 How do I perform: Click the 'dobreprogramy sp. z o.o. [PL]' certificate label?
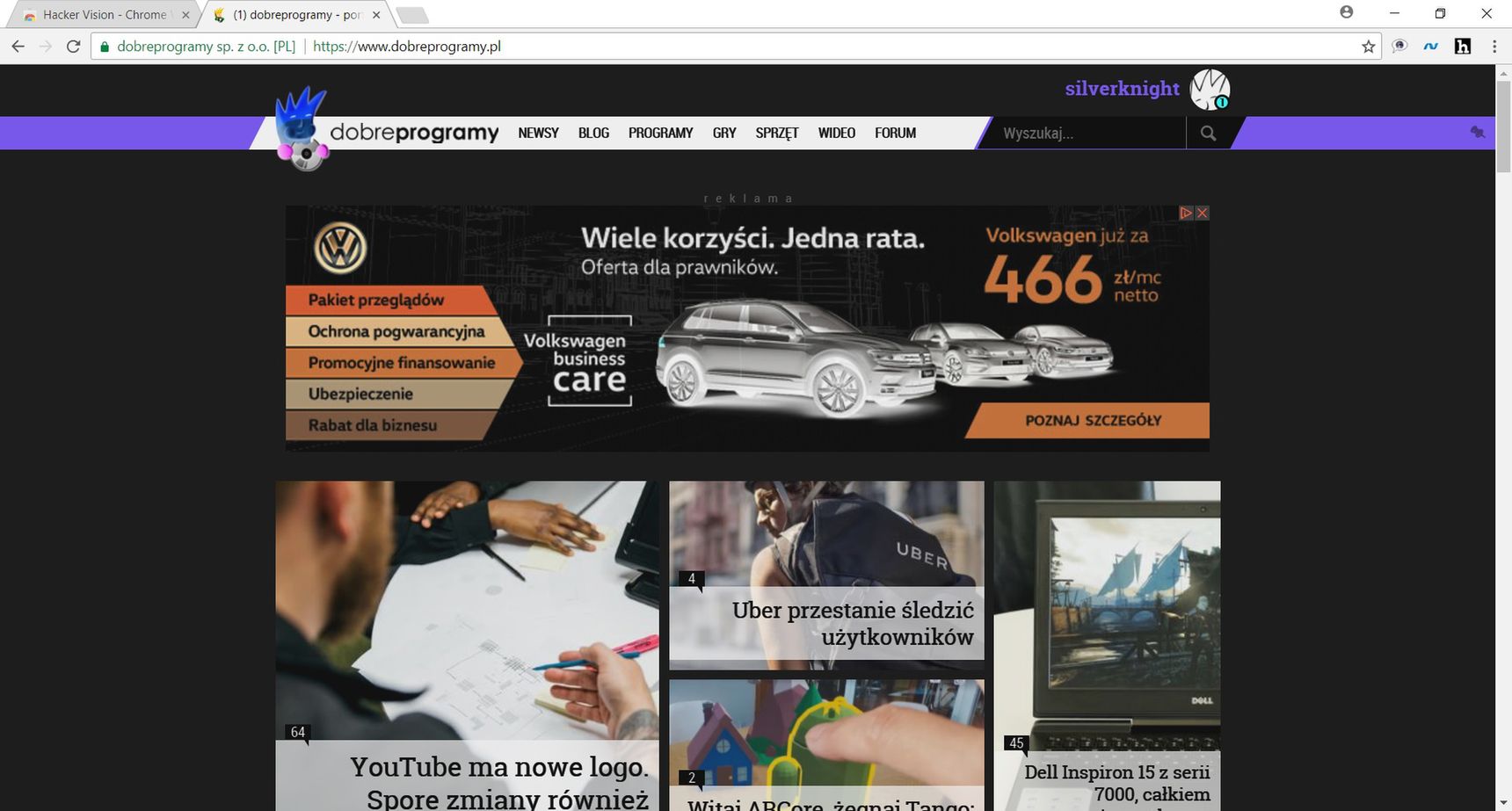click(x=206, y=47)
